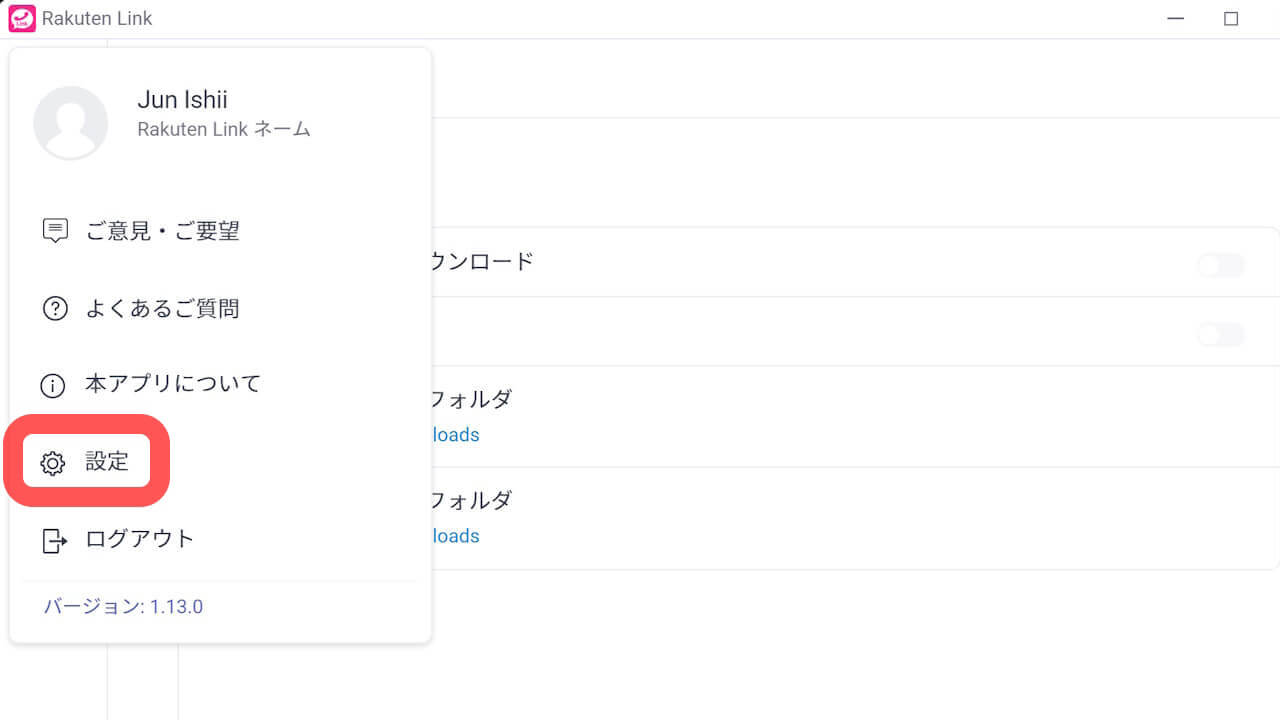This screenshot has width=1280, height=720.
Task: Open the バージョン: 1.13.0 link
Action: pyautogui.click(x=122, y=606)
